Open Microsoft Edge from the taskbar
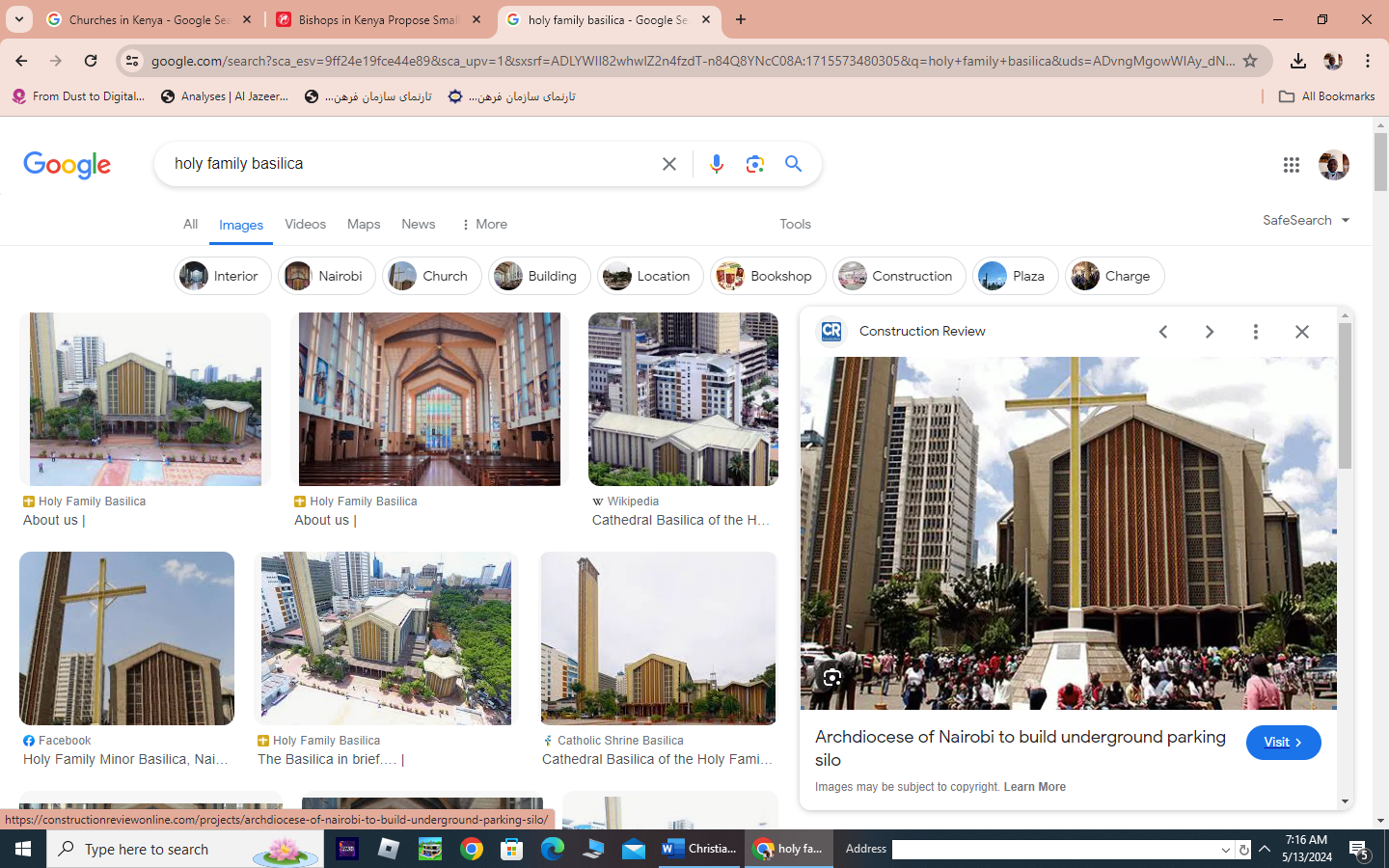Image resolution: width=1389 pixels, height=868 pixels. [x=552, y=849]
